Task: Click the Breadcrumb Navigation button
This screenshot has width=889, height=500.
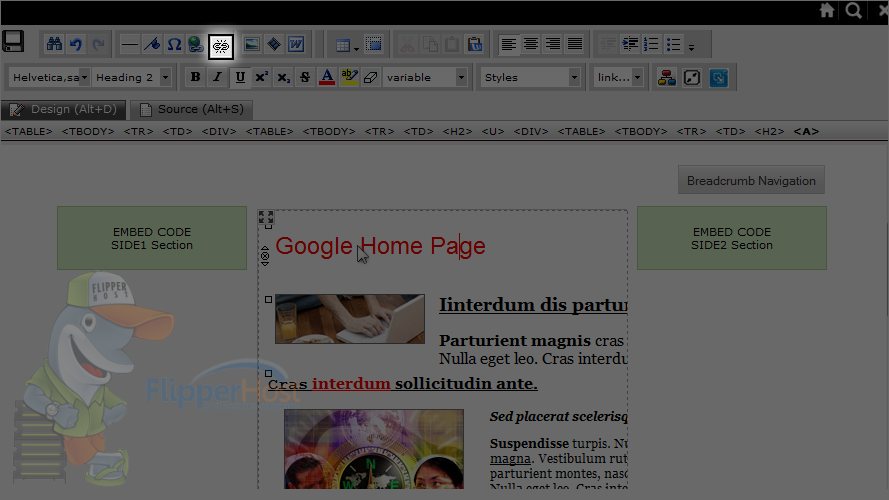Action: (x=751, y=180)
